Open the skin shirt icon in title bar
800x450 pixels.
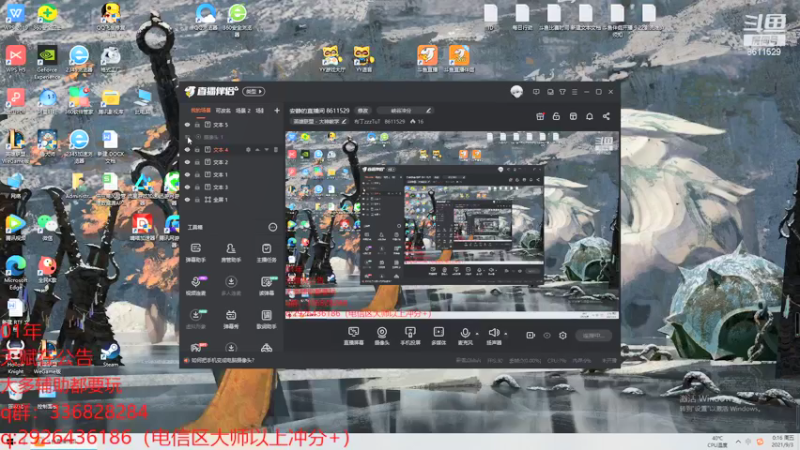click(562, 92)
